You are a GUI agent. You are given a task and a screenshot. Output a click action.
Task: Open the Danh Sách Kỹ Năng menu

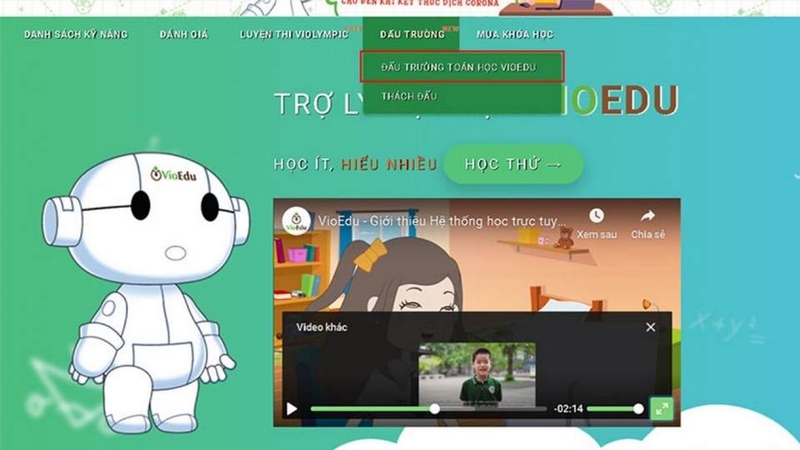click(76, 34)
